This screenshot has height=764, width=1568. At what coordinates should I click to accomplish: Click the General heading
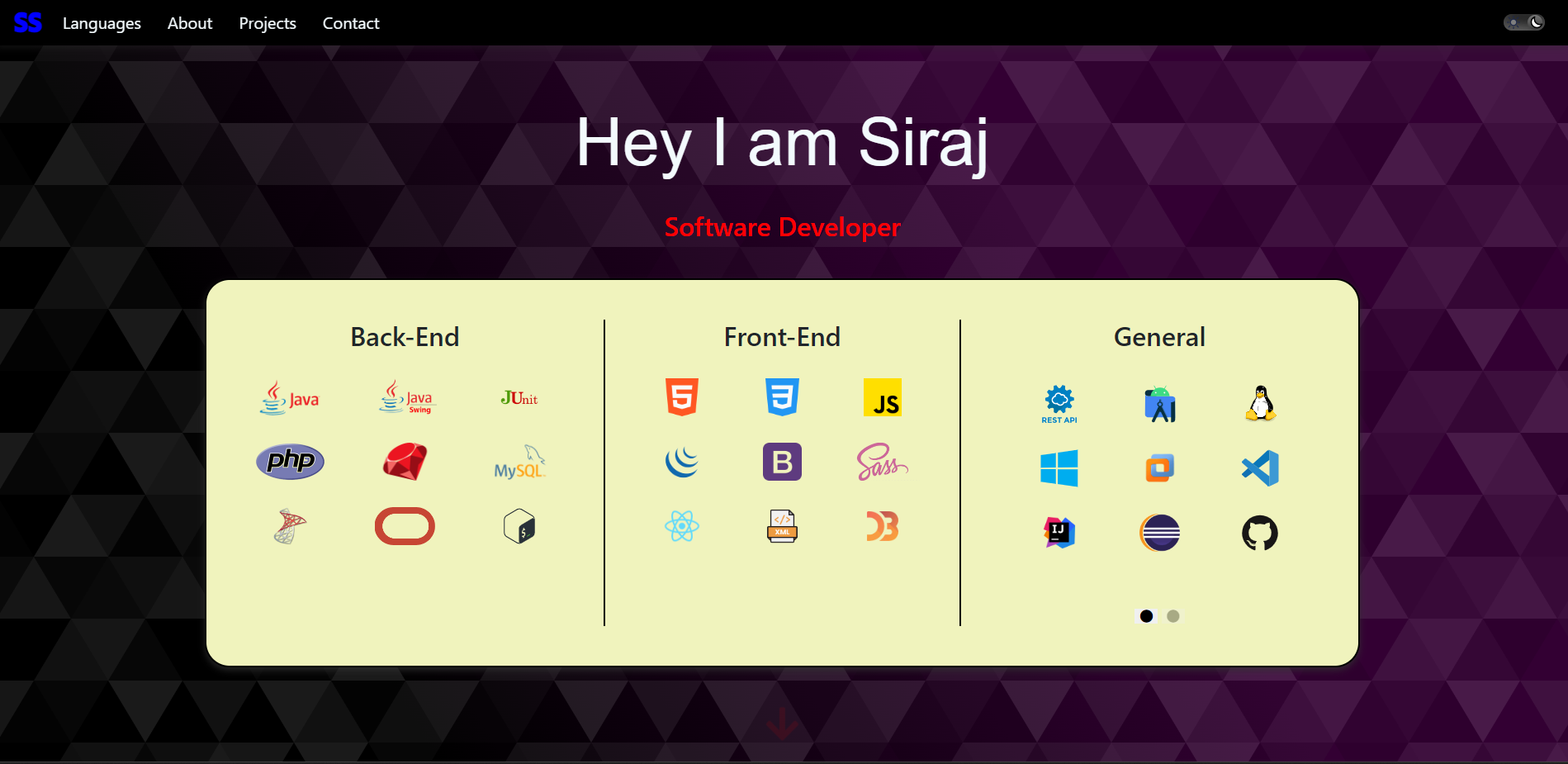coord(1159,337)
